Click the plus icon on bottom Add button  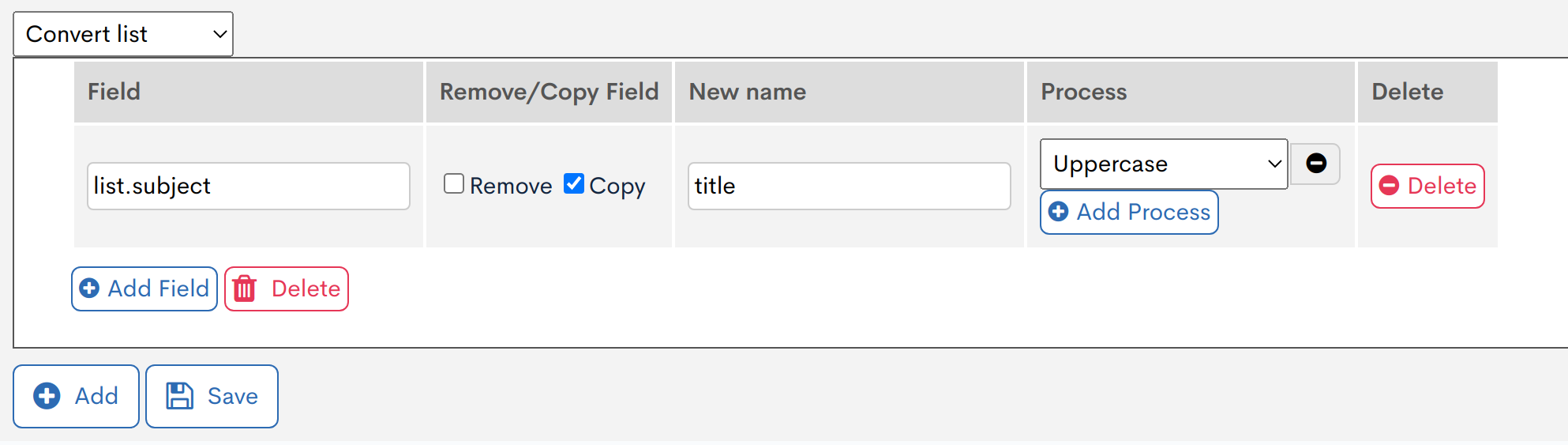[x=47, y=396]
